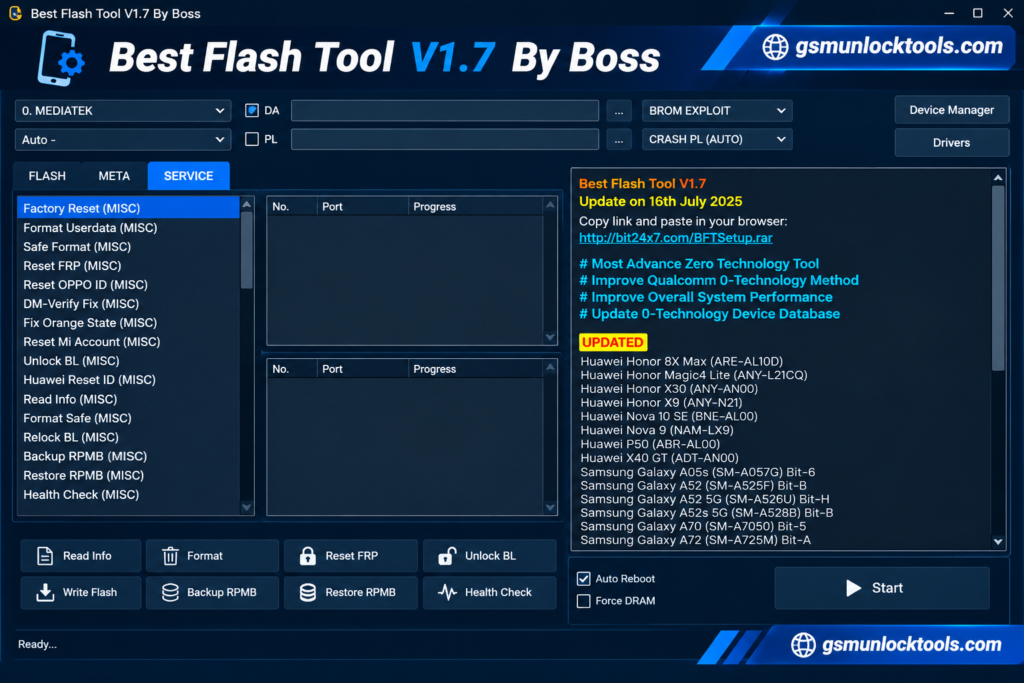Click the Drivers button

click(x=952, y=142)
